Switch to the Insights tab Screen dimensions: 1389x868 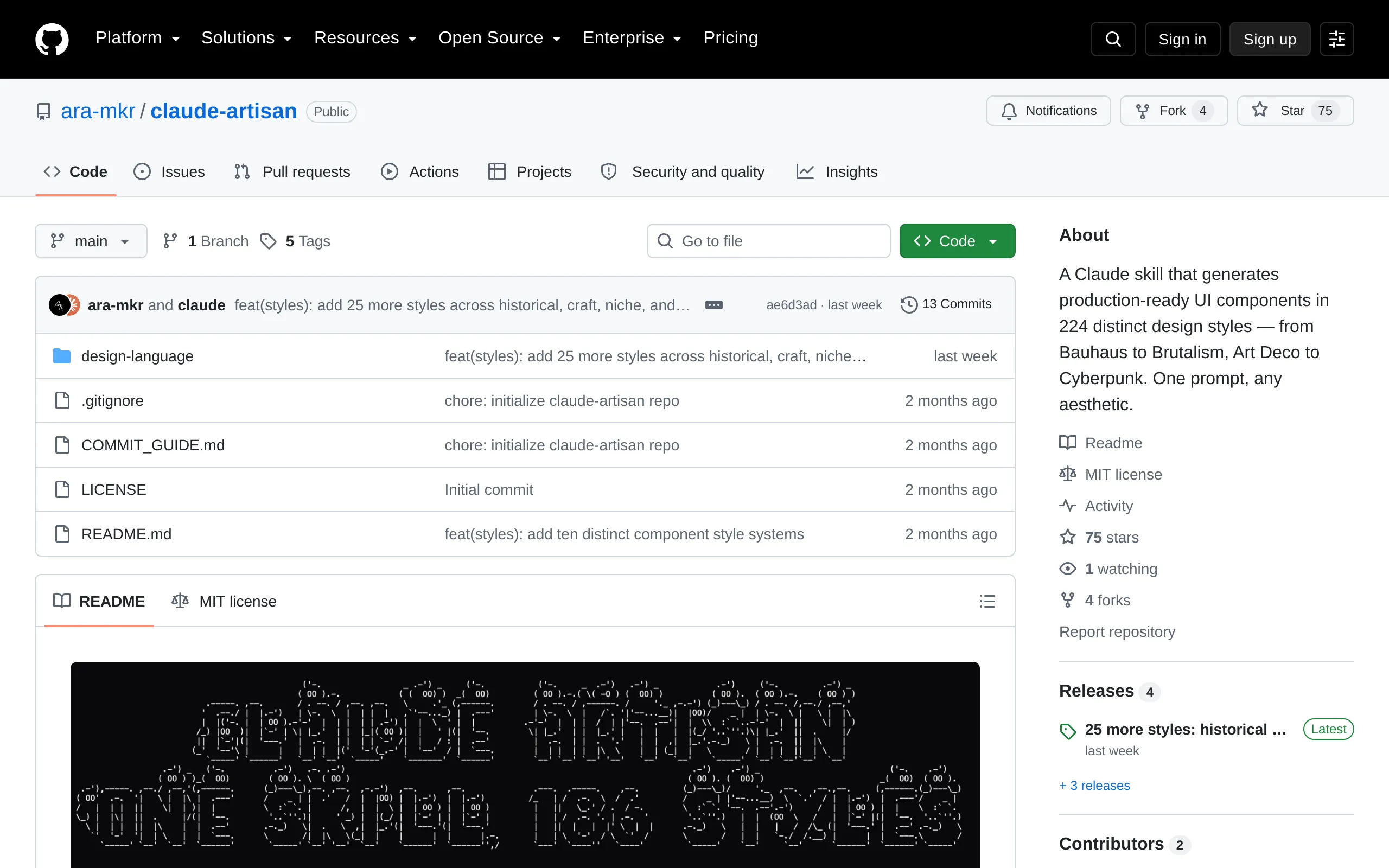pos(837,171)
